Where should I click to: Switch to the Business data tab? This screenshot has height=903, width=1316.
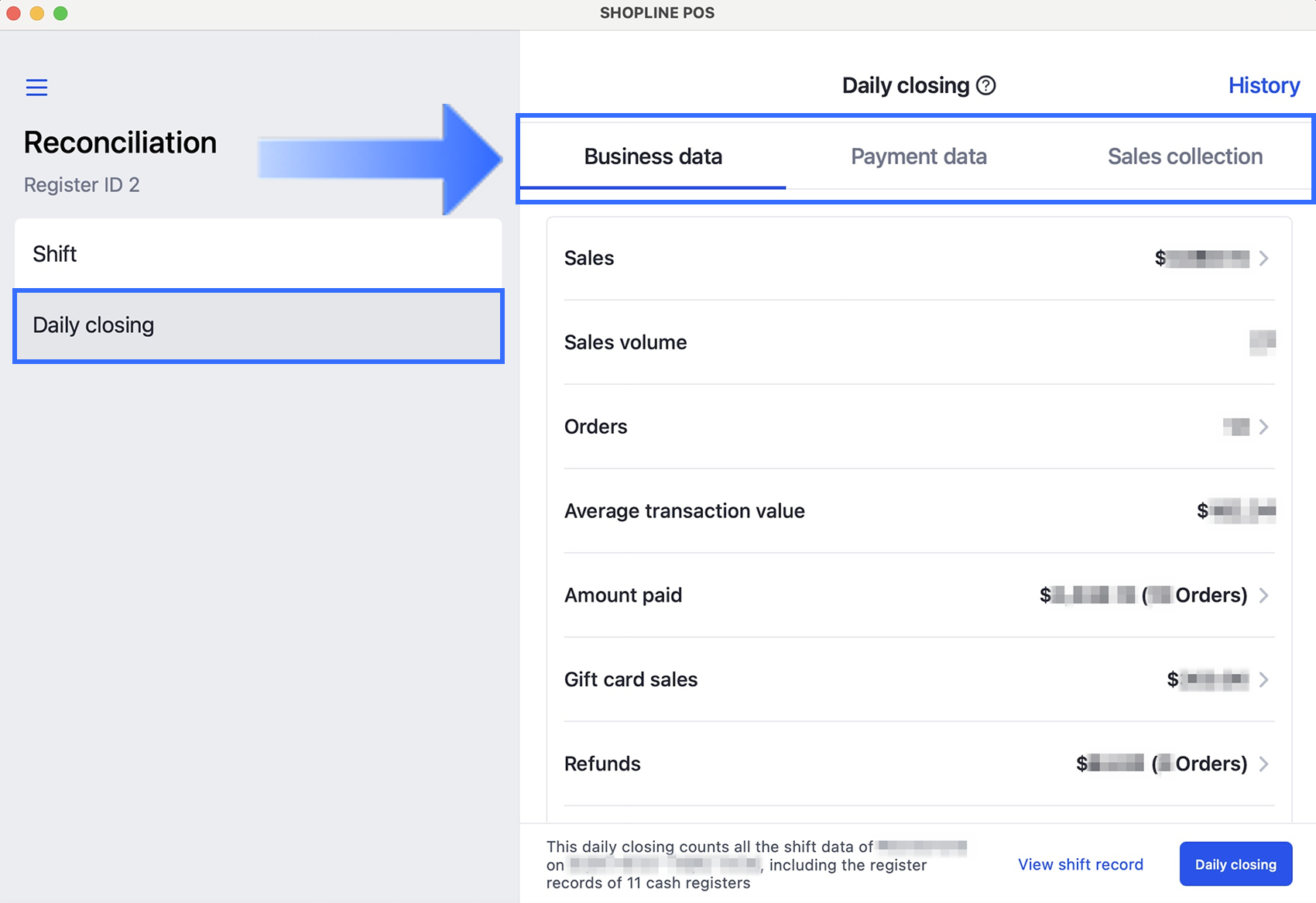click(653, 156)
